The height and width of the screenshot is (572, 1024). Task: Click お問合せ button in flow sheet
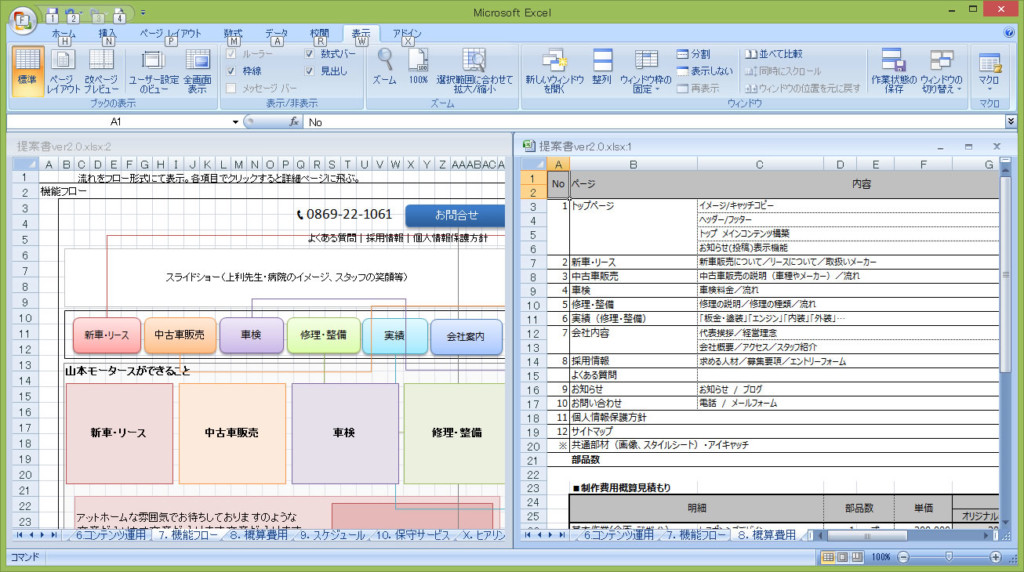456,215
